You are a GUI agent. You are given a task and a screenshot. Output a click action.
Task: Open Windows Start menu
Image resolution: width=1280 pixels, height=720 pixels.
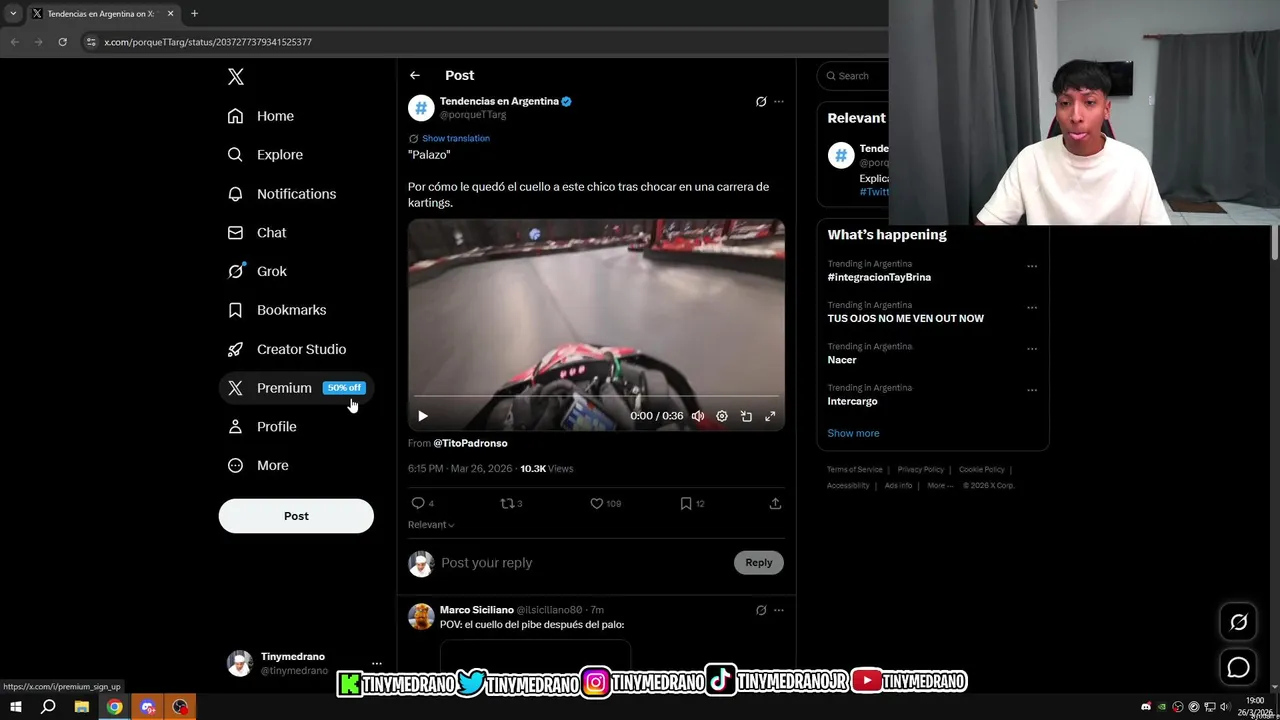[x=15, y=707]
